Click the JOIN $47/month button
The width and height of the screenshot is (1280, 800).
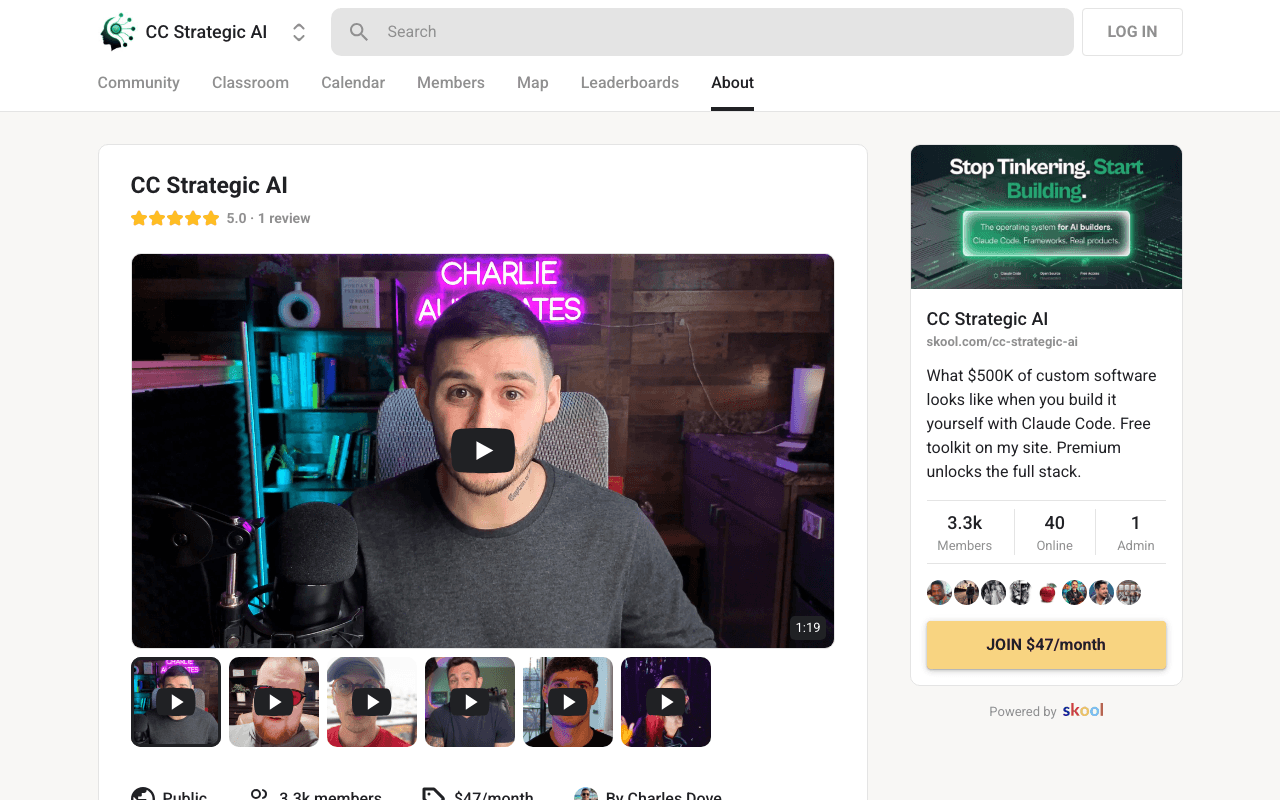click(x=1046, y=645)
